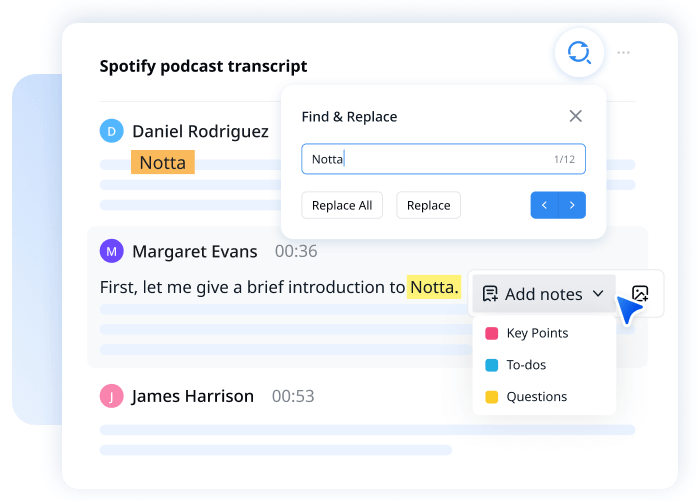Click the 00:36 timestamp

[296, 251]
